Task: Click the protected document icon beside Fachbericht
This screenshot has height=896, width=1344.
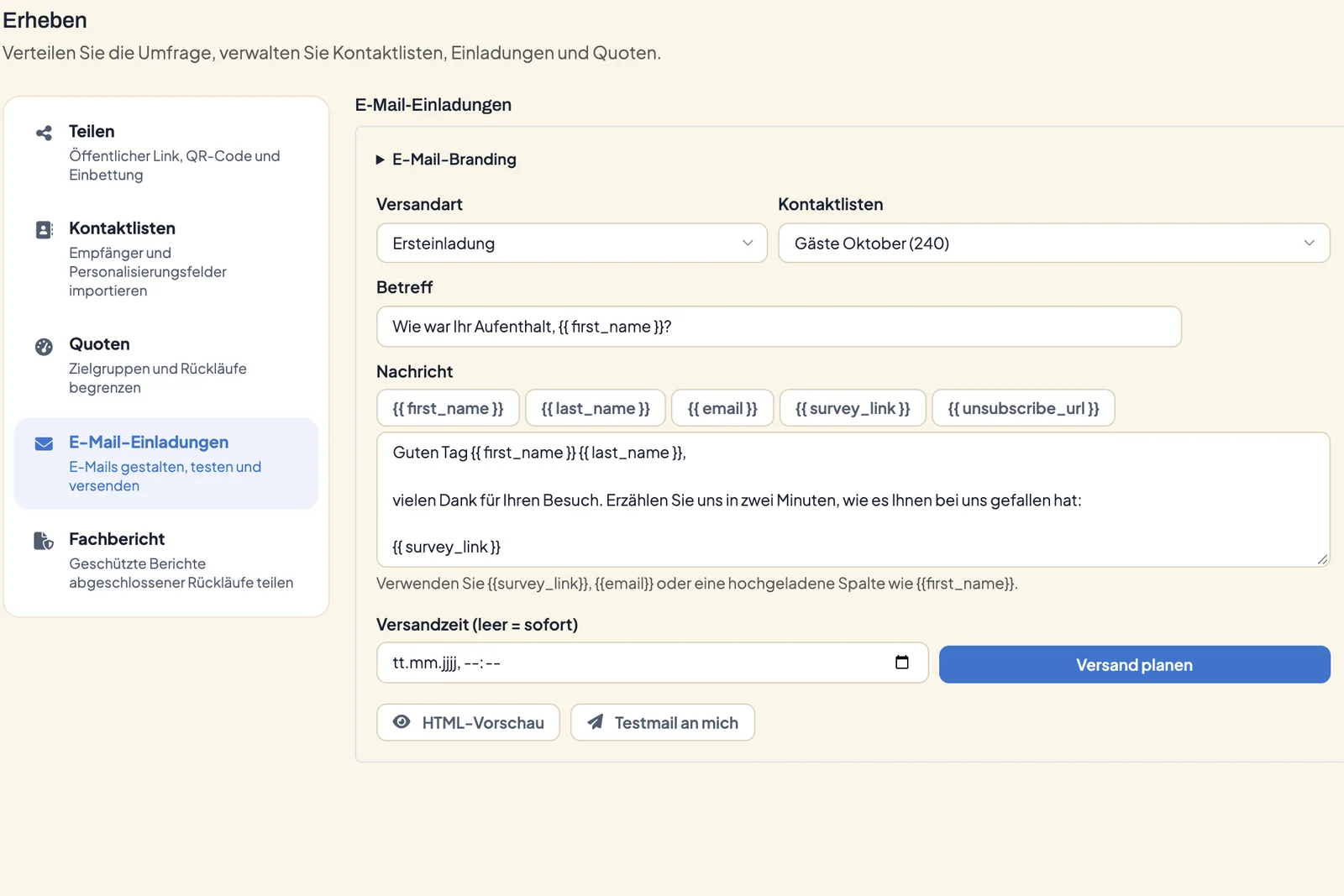Action: point(44,541)
